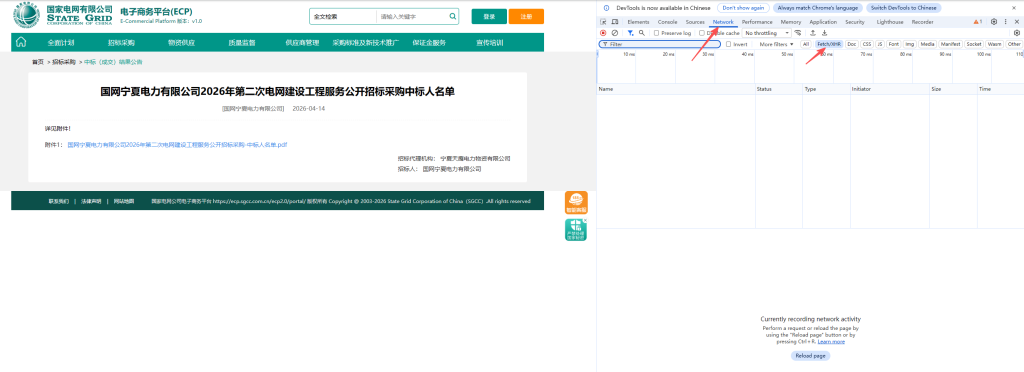This screenshot has width=1024, height=372.
Task: Toggle the Wasm request type filter
Action: (995, 44)
